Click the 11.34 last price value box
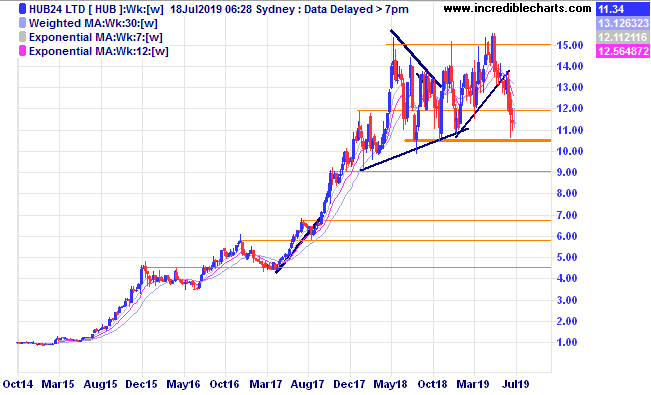The height and width of the screenshot is (395, 651). (622, 9)
